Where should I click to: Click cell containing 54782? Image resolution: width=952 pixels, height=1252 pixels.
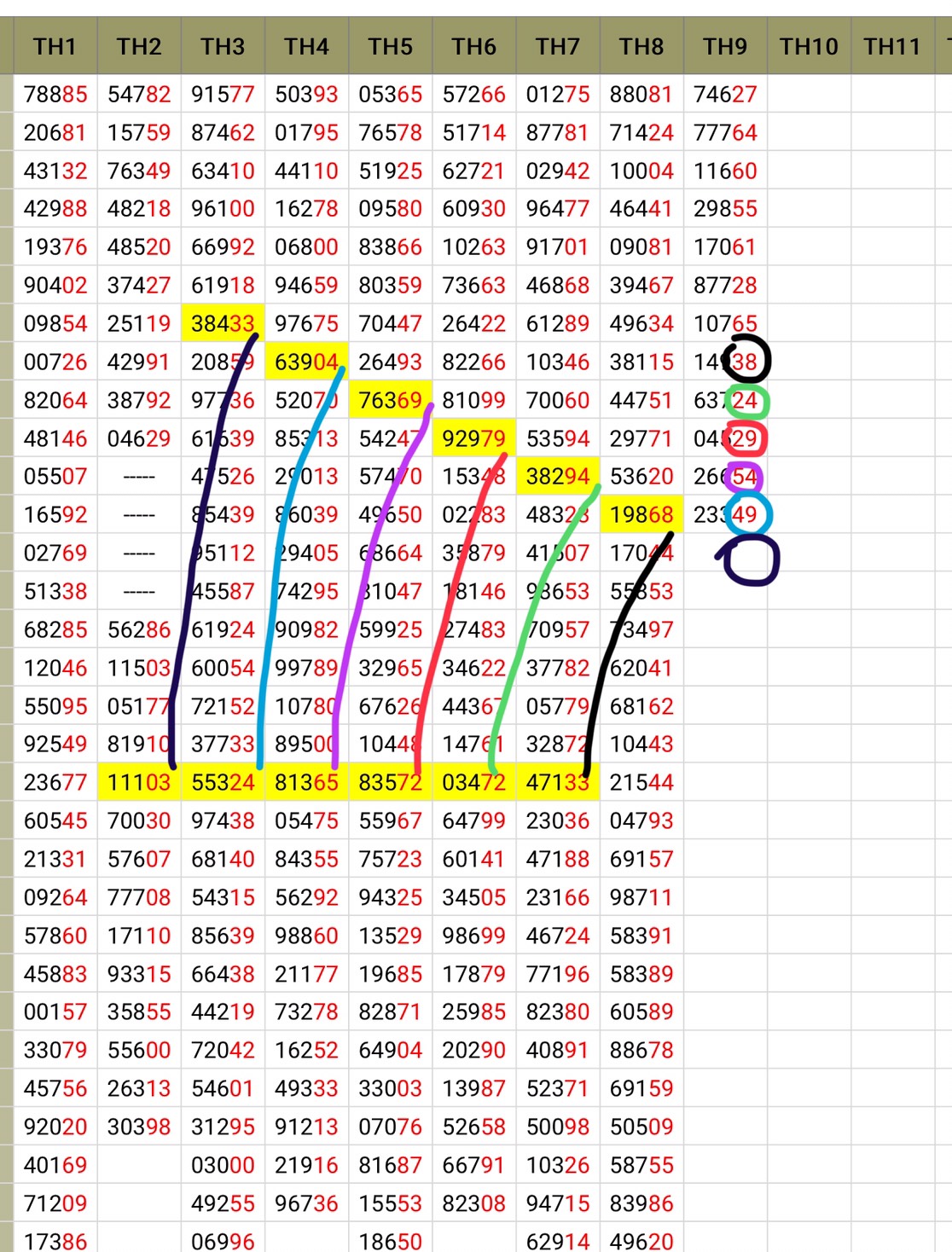pyautogui.click(x=139, y=94)
